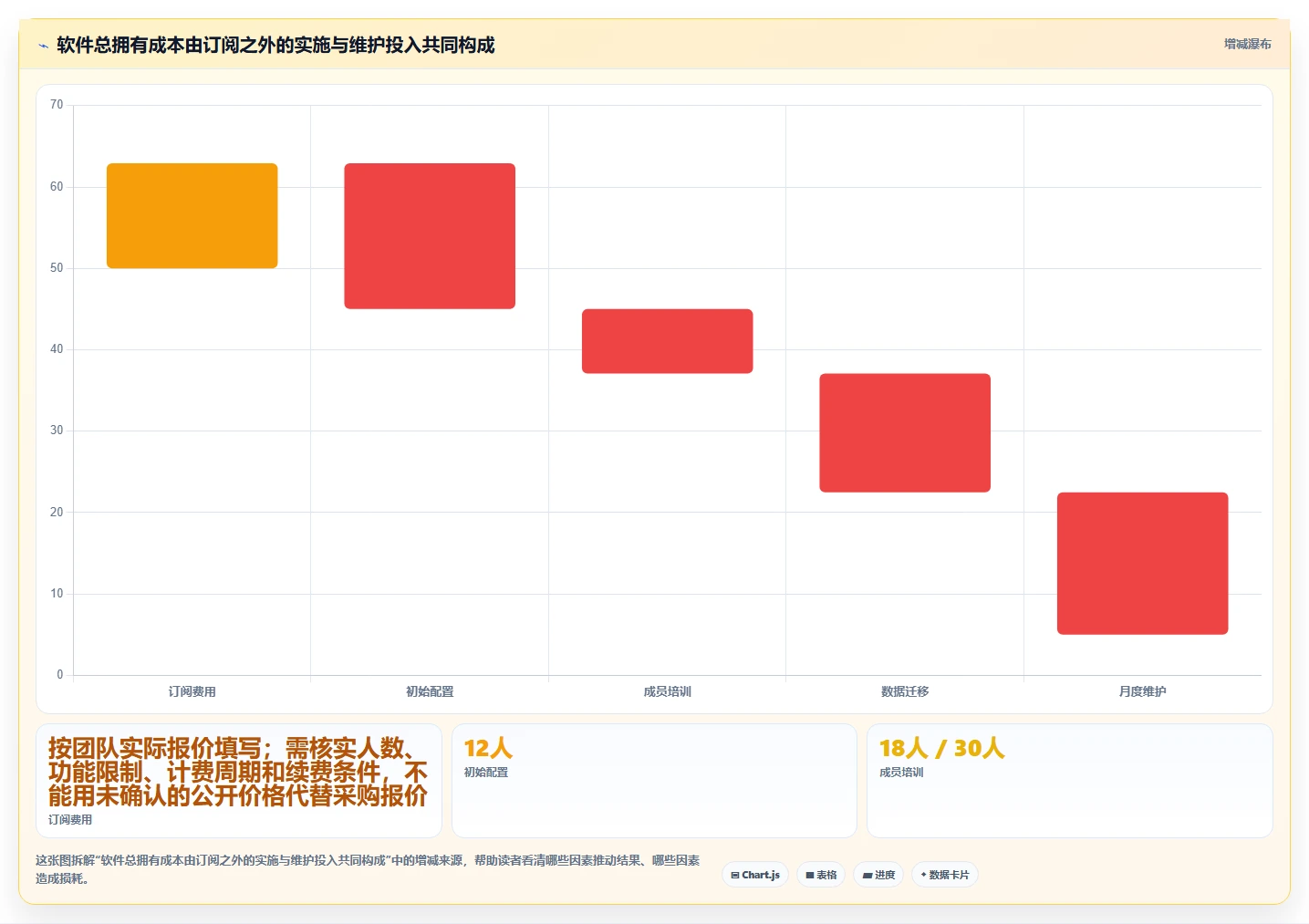Click the 数据迁移 x-axis label

(905, 691)
